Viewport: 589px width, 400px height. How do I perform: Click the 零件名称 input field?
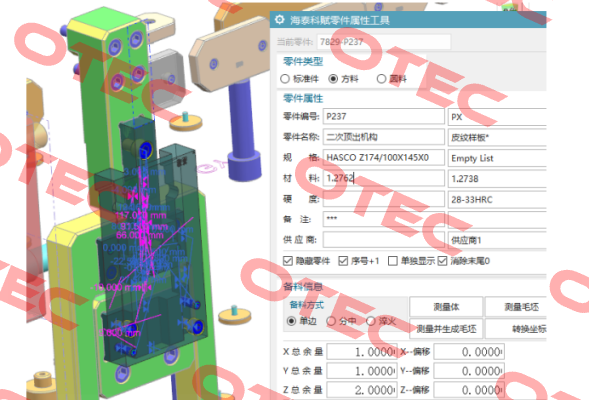point(384,137)
